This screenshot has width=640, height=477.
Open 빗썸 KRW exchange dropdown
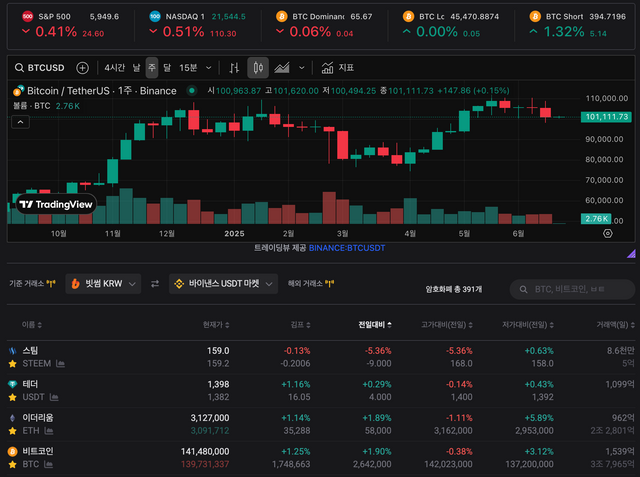(103, 284)
